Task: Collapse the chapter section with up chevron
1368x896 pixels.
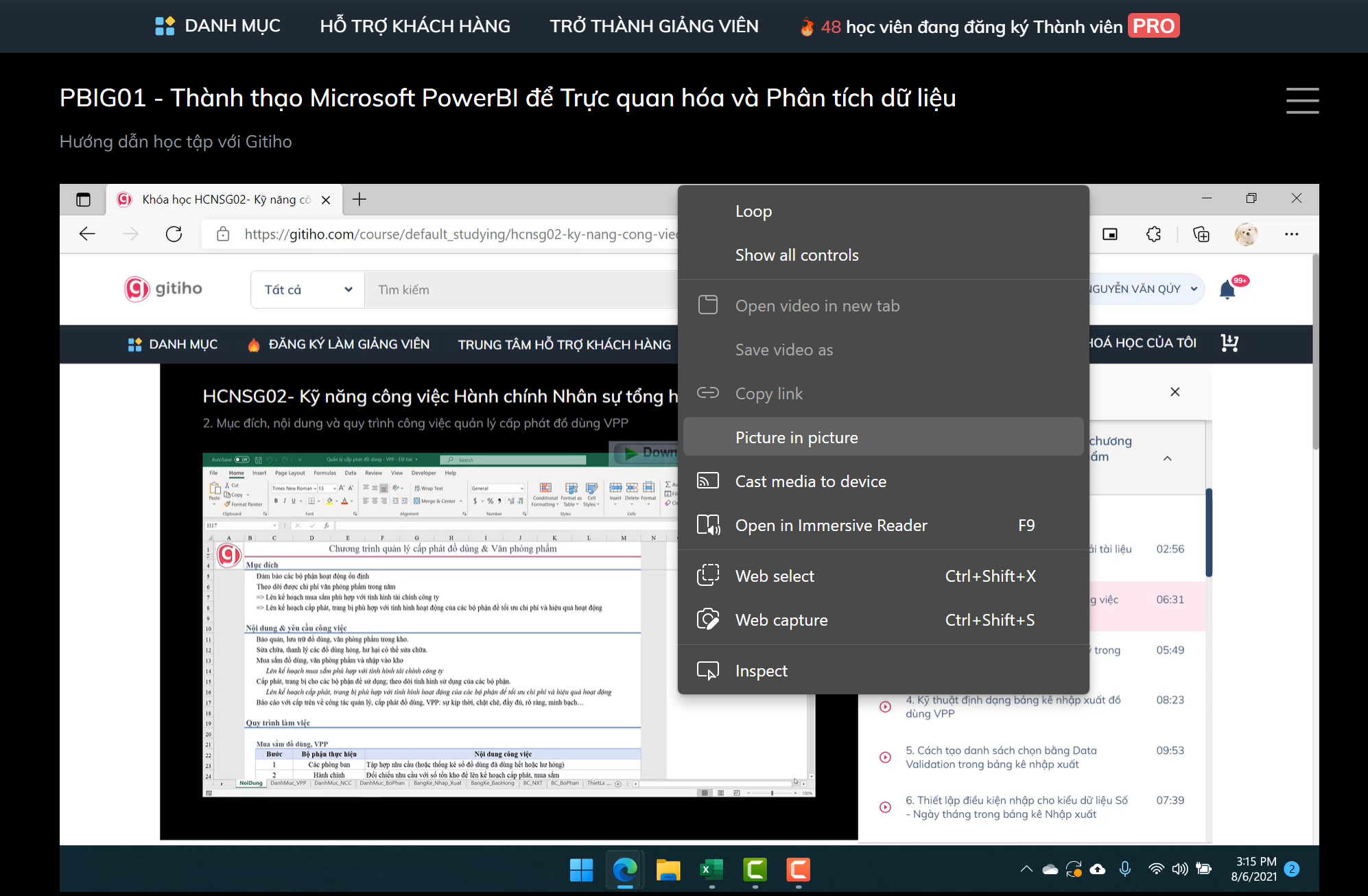Action: click(x=1168, y=458)
